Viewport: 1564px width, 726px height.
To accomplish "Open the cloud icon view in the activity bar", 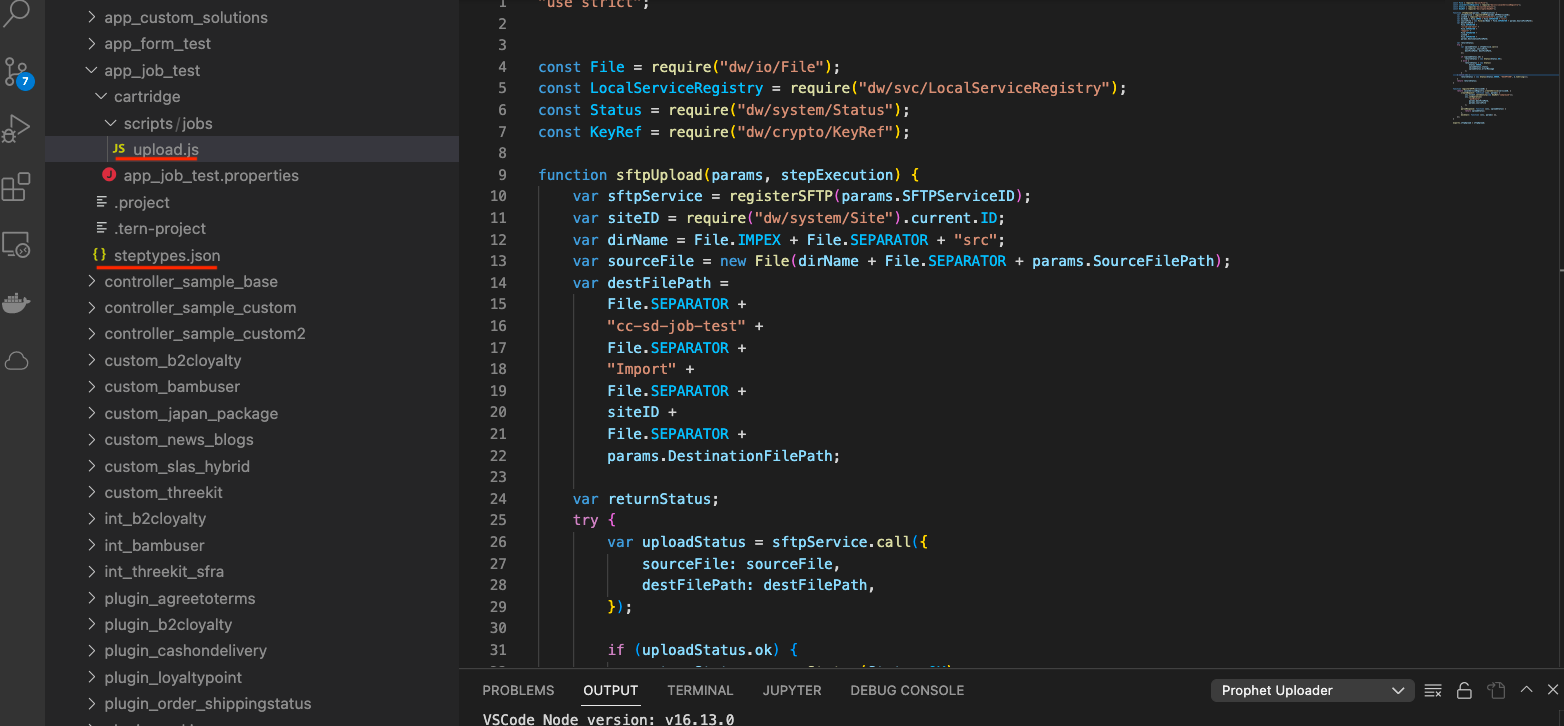I will 17,361.
